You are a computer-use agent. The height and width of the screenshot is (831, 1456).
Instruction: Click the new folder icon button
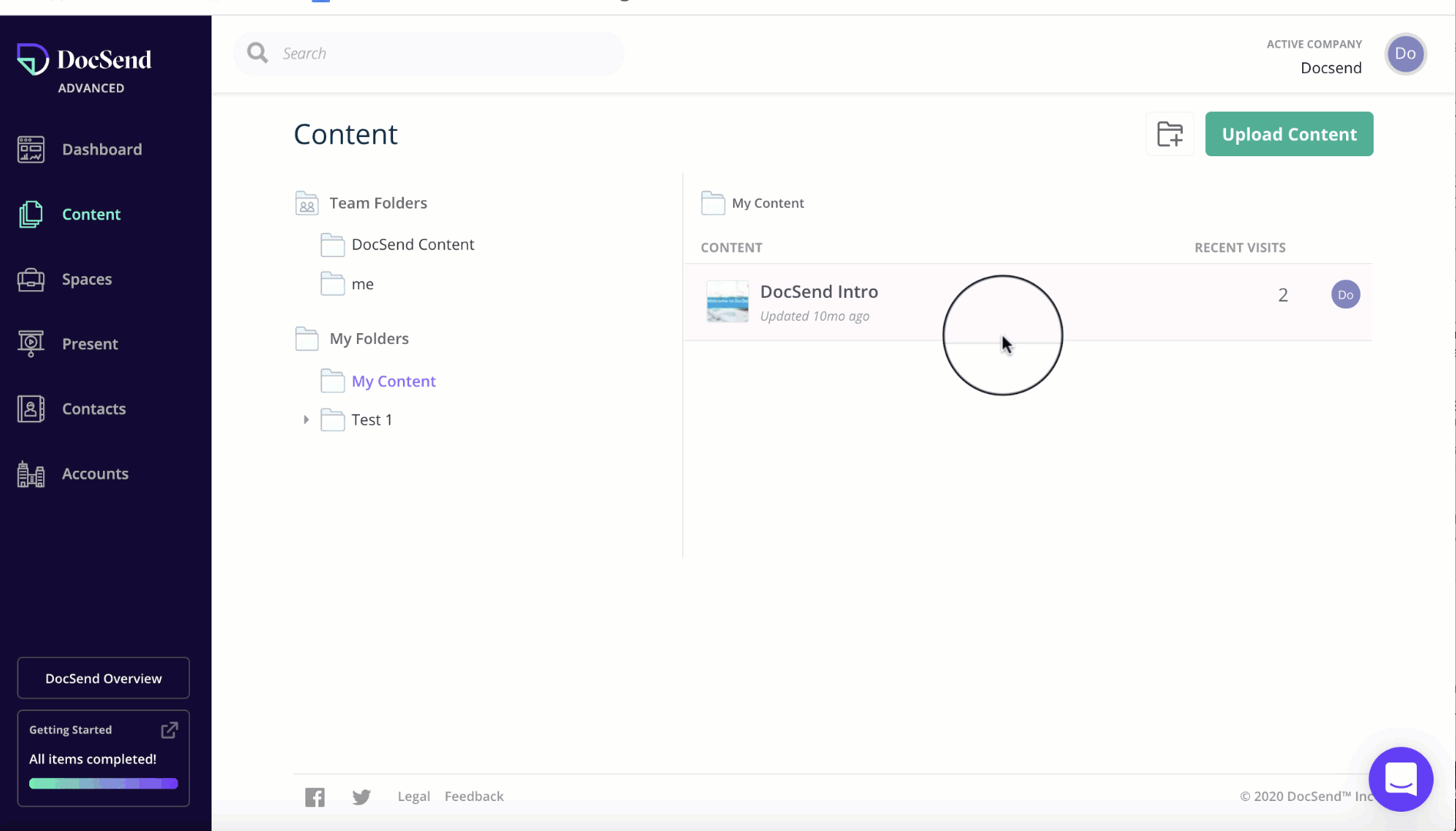1170,134
